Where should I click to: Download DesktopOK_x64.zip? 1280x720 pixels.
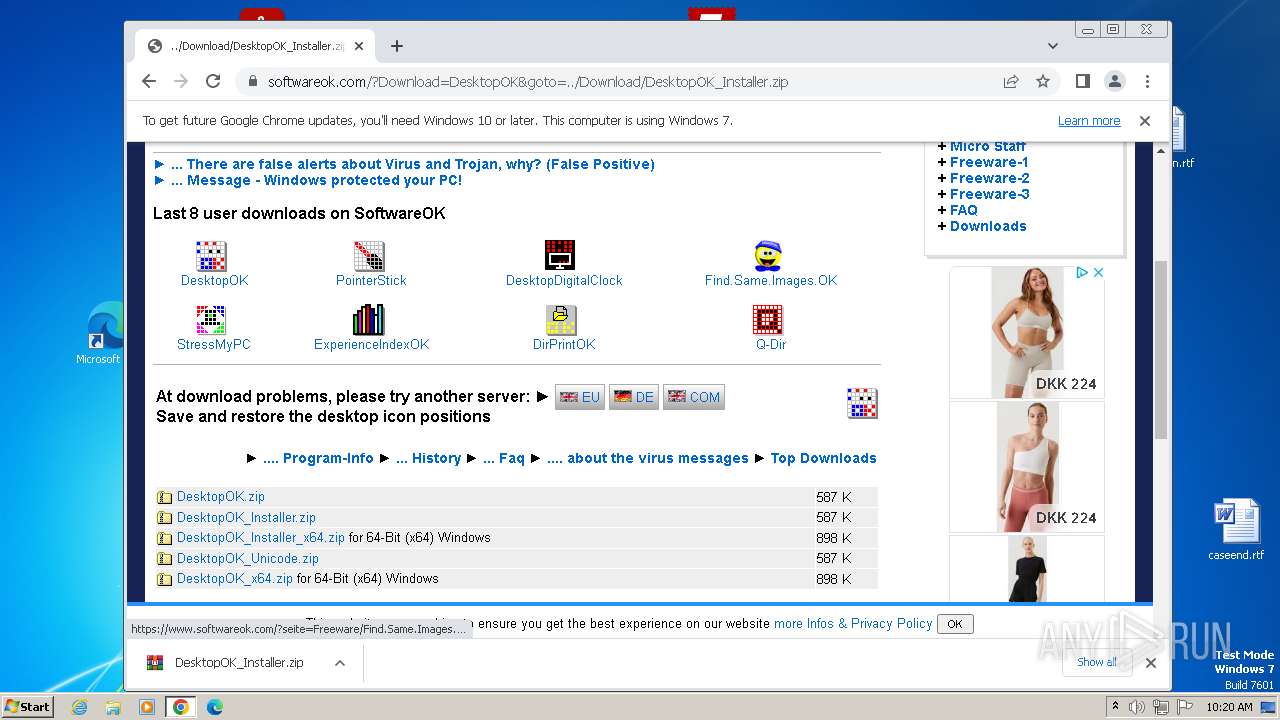pos(235,579)
